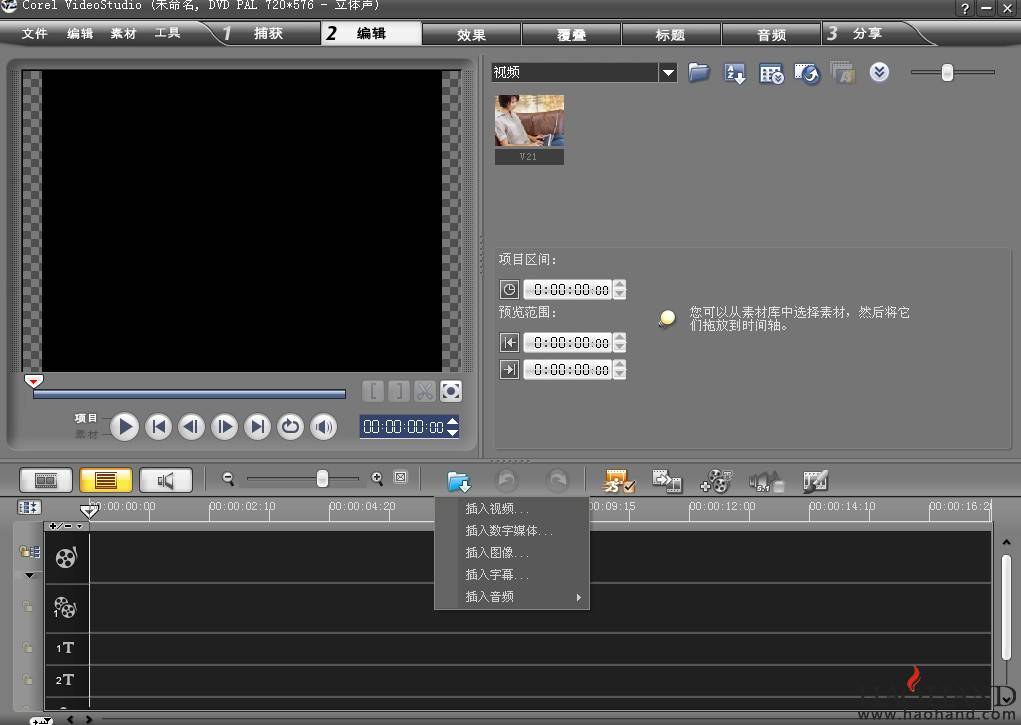Toggle ripple editing lock for video track
The image size is (1021, 725).
[x=29, y=552]
